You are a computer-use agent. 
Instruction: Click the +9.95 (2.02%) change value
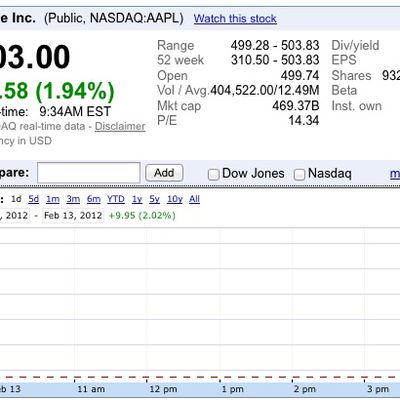tap(142, 215)
